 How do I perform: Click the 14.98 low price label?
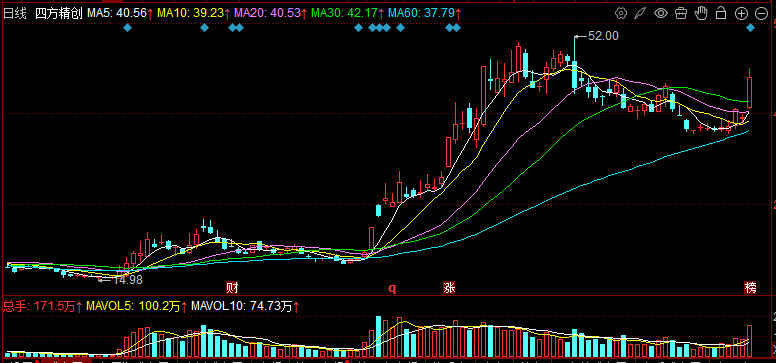click(128, 280)
